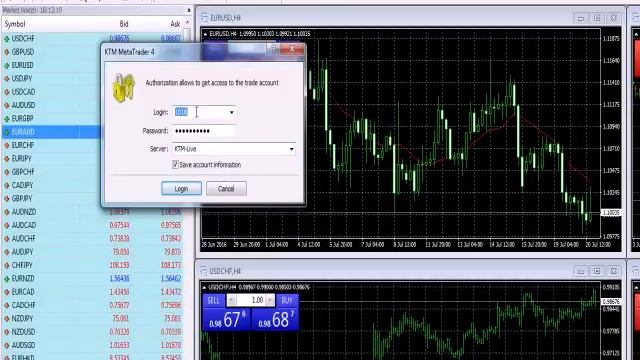
Task: Select NZDUSD row in Market Watch
Action: (92, 332)
